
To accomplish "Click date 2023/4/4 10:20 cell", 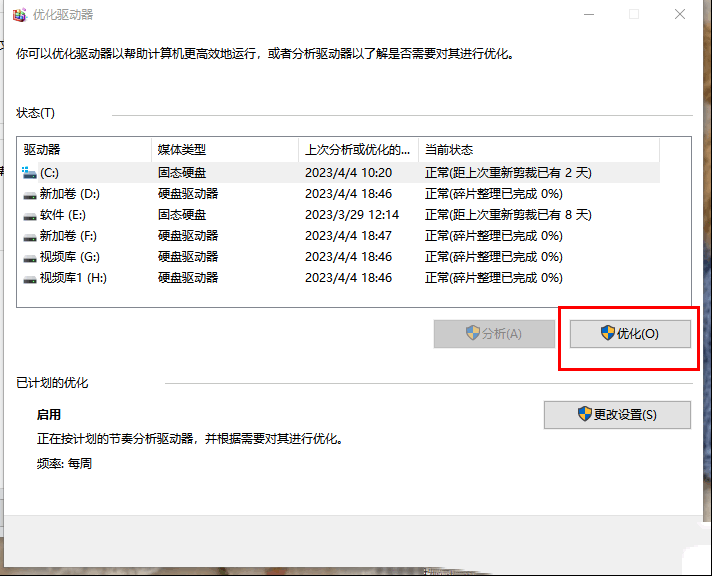I will 348,173.
